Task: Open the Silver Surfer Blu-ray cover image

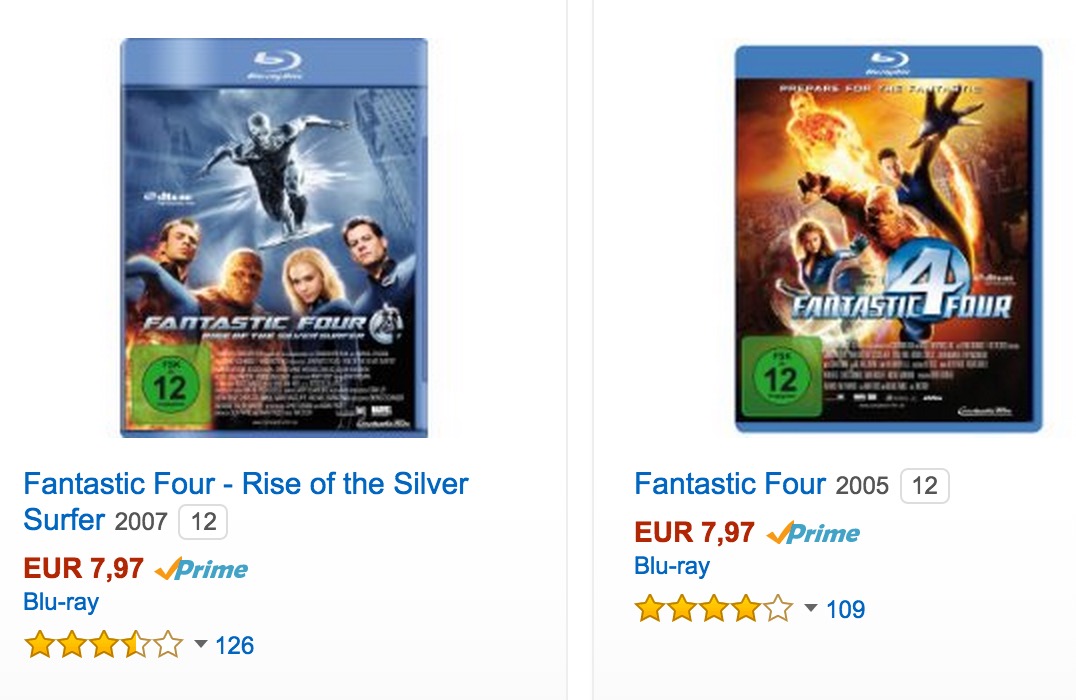Action: coord(274,238)
